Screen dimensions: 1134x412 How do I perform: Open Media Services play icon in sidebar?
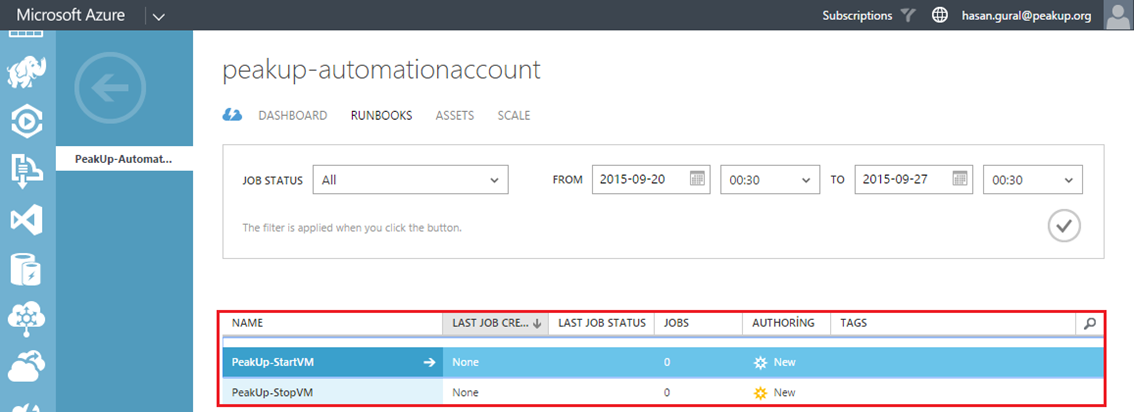[x=27, y=122]
